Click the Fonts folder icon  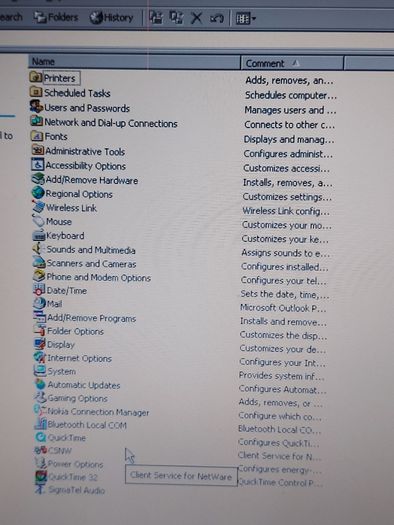[x=37, y=136]
